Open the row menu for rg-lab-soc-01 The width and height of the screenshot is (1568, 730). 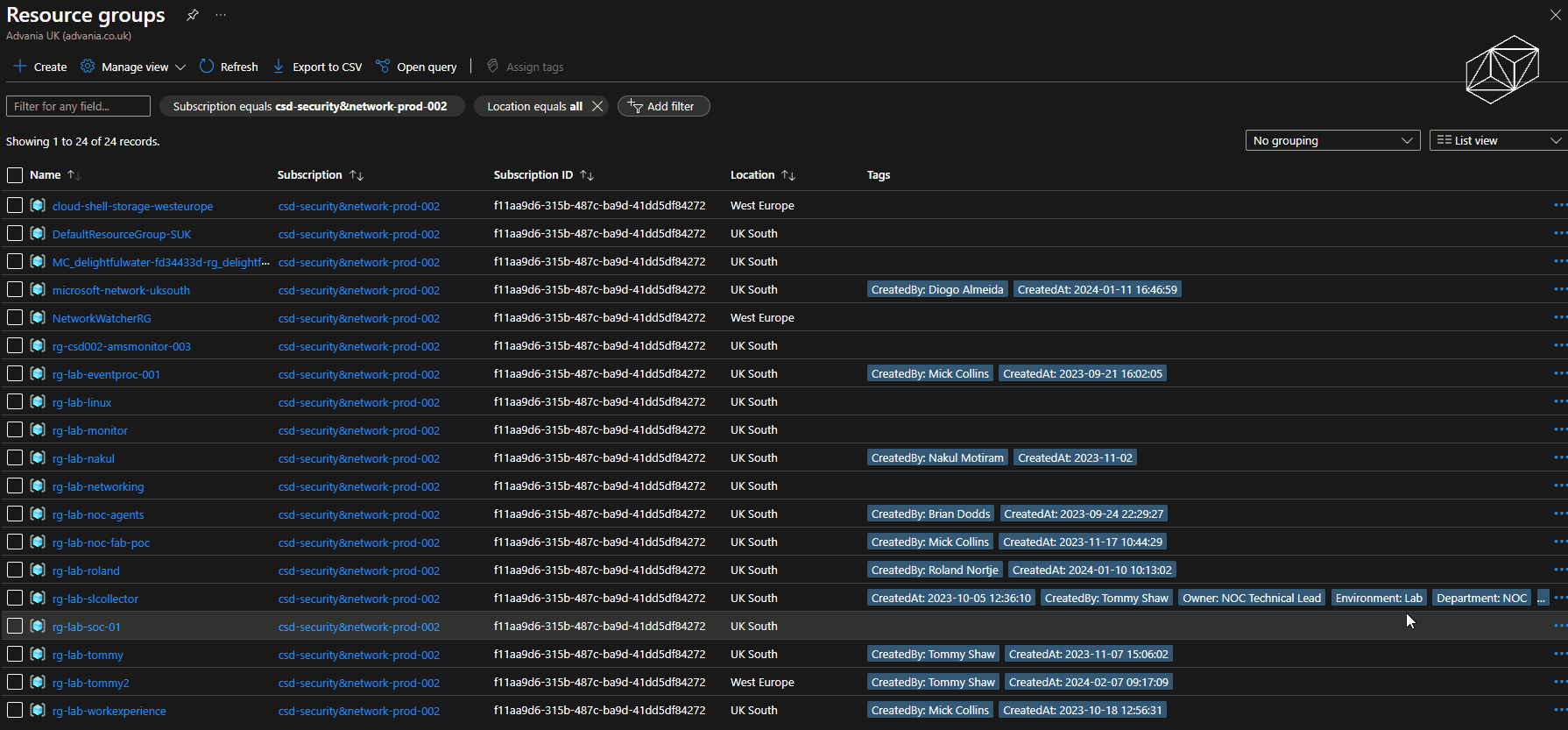pyautogui.click(x=1560, y=626)
